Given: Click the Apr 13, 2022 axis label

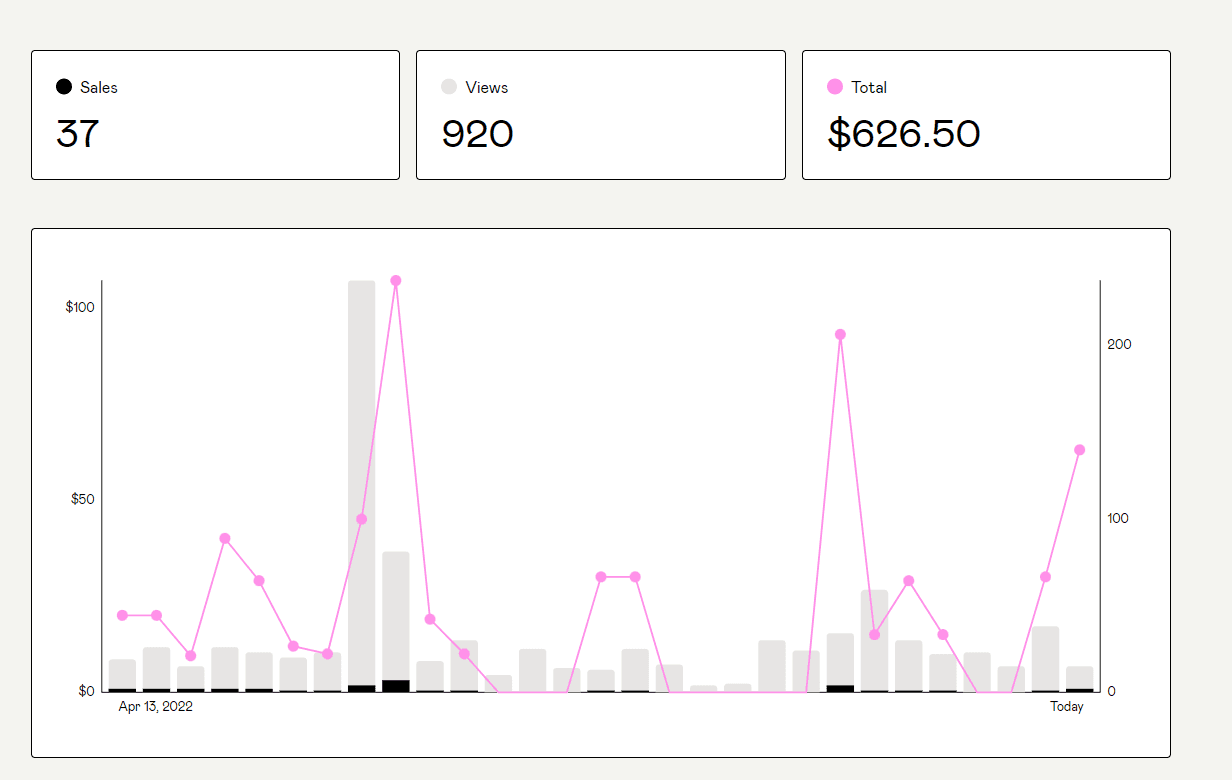Looking at the screenshot, I should click(156, 707).
